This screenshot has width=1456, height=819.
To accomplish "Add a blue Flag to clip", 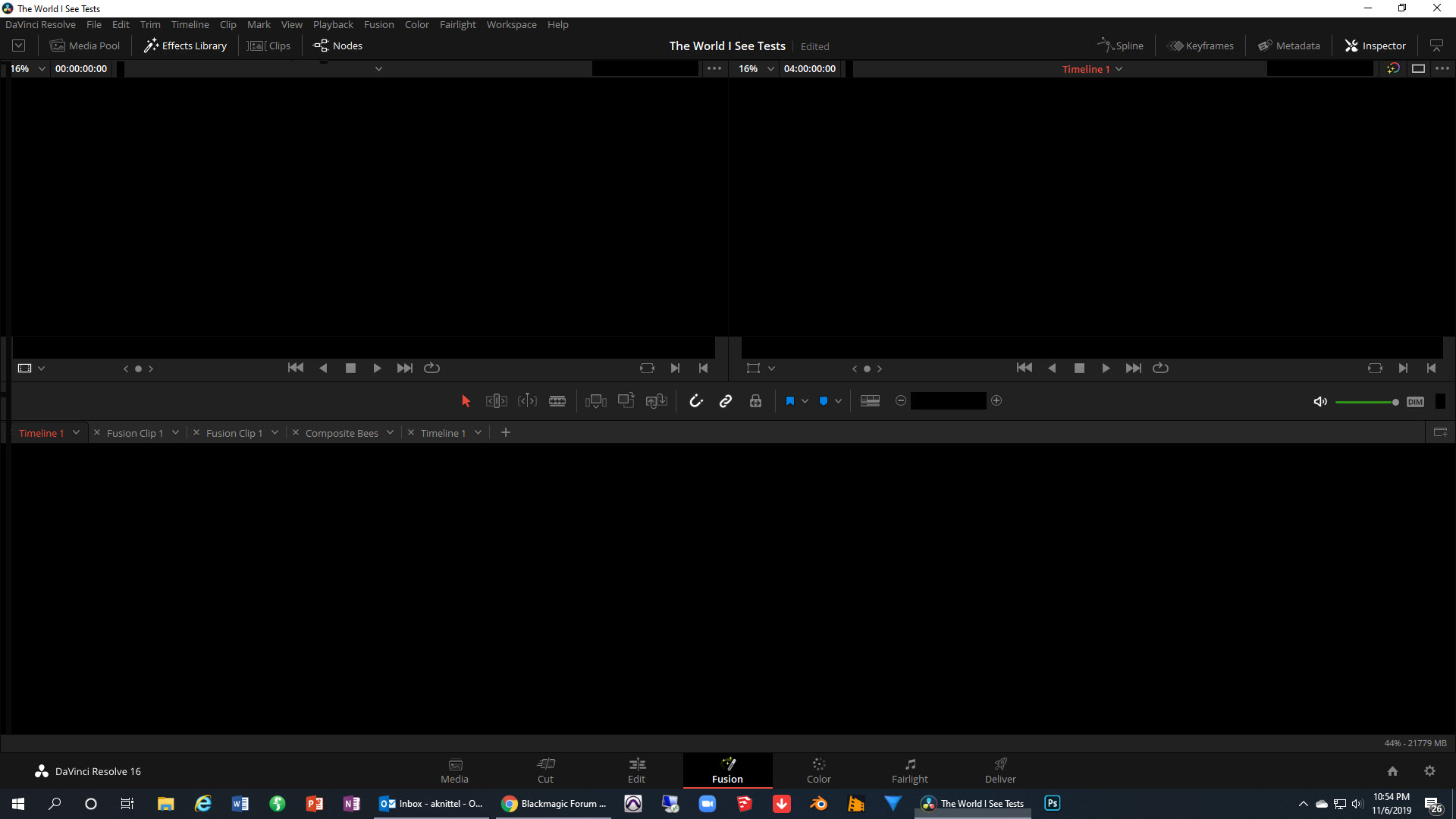I will (790, 401).
